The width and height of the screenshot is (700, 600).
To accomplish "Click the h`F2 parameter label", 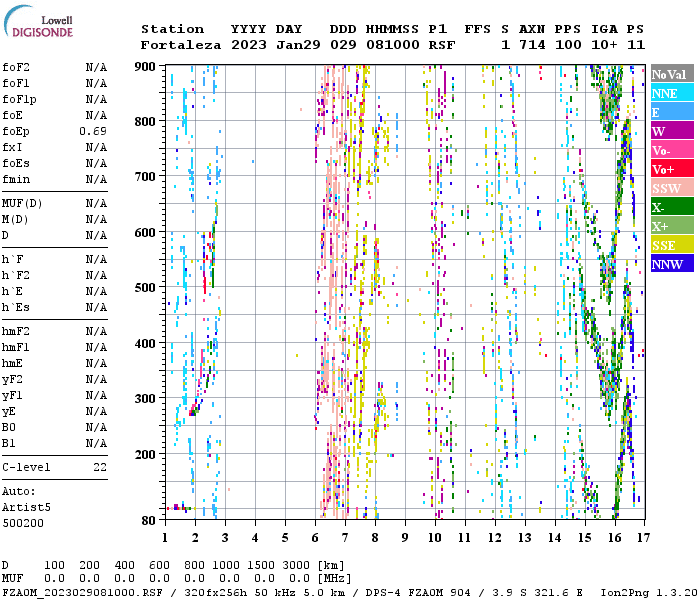I will 16,275.
